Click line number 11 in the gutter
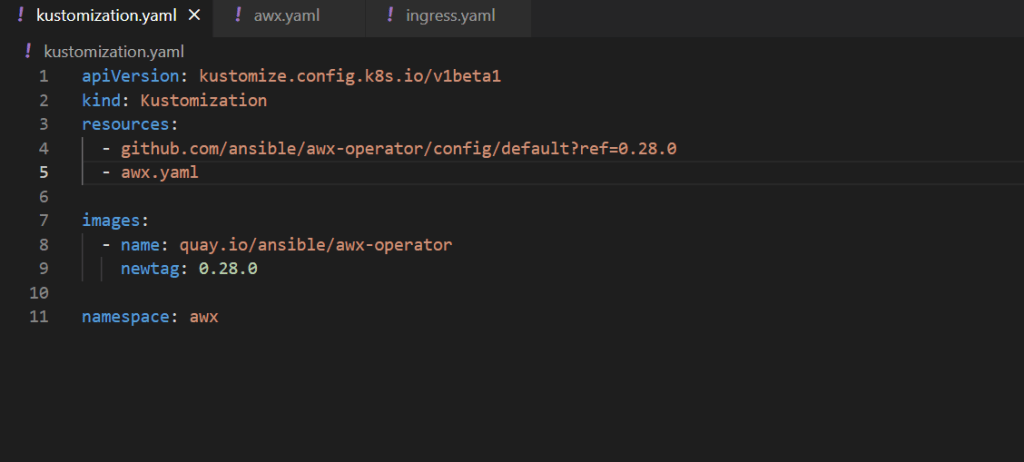Screen dimensions: 1024x462 coord(40,317)
